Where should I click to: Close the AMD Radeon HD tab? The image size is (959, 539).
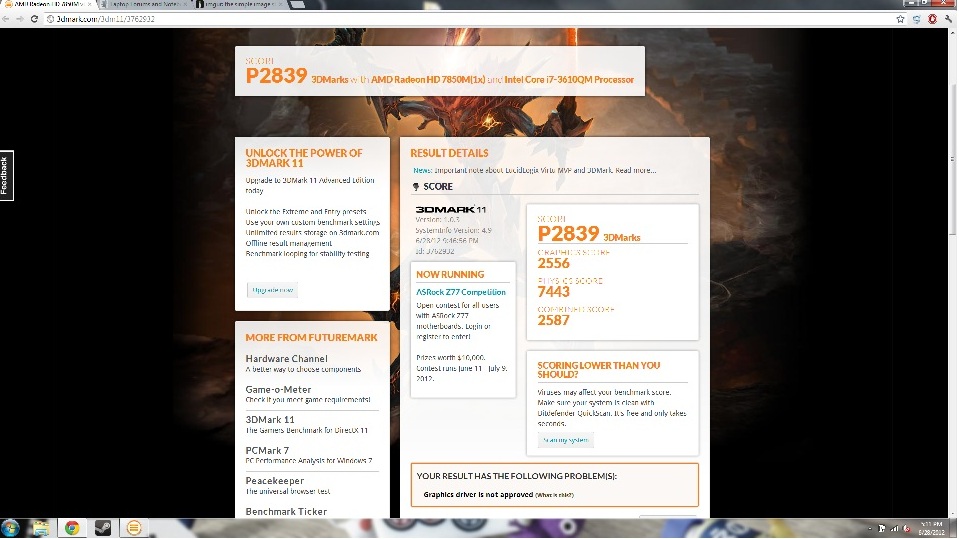tap(89, 4)
